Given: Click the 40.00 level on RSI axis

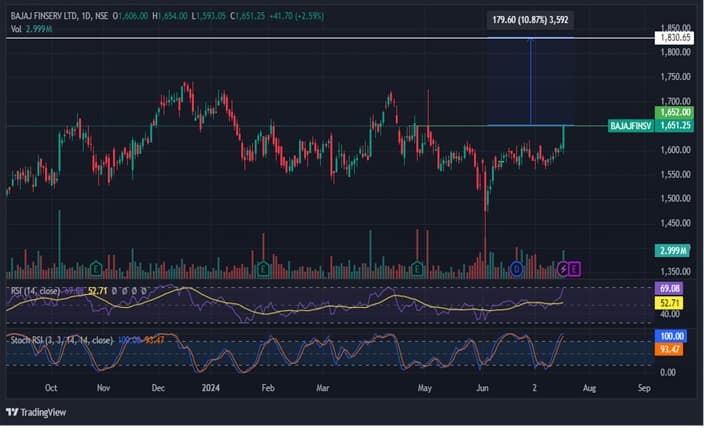Looking at the screenshot, I should [x=670, y=314].
